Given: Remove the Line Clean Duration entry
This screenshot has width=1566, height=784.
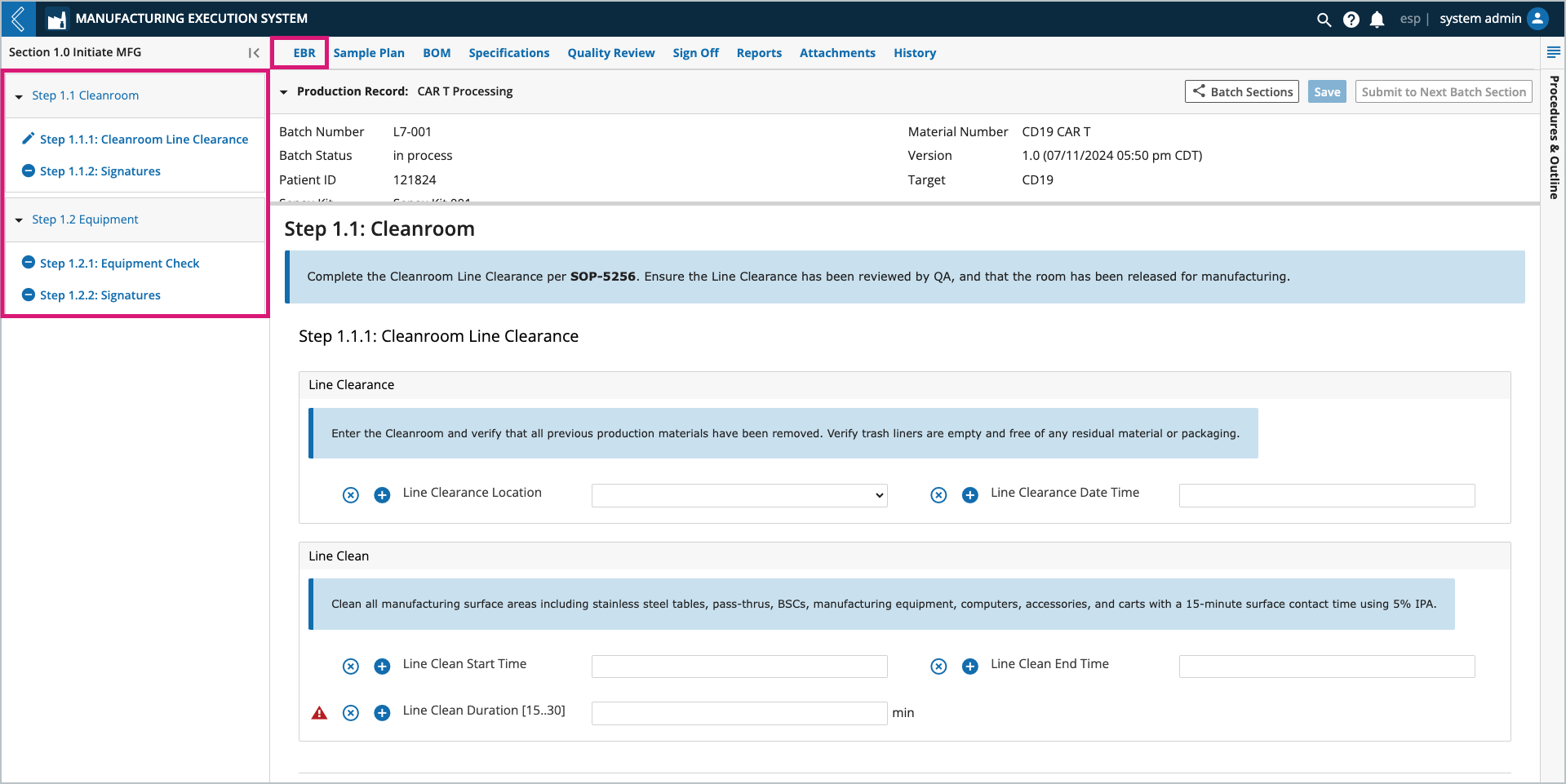Looking at the screenshot, I should (x=351, y=713).
